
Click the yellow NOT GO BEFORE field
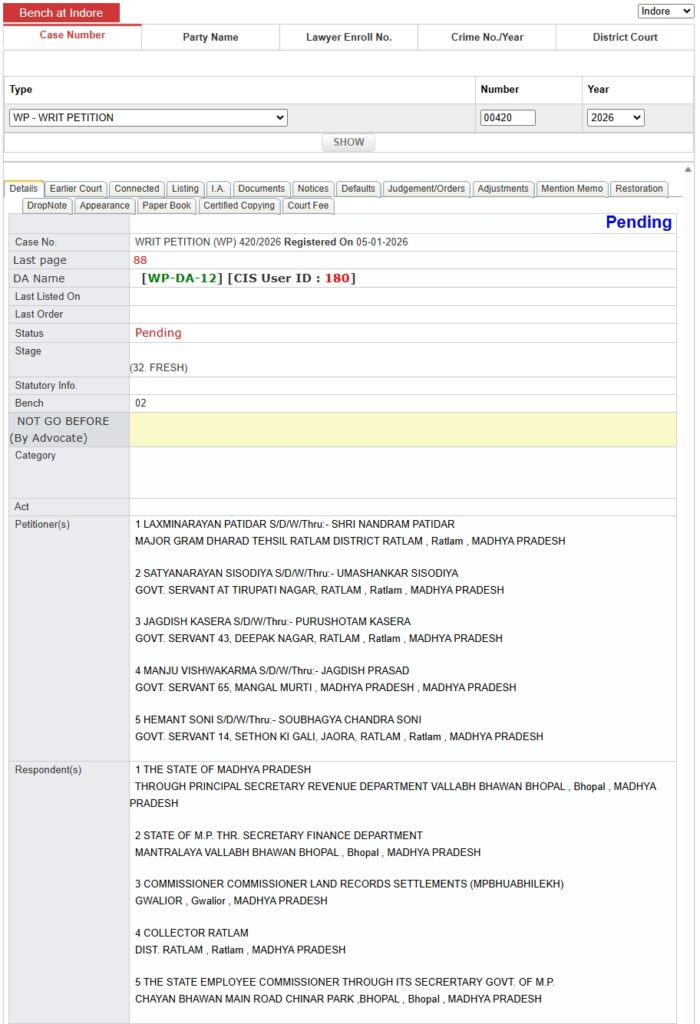point(402,429)
